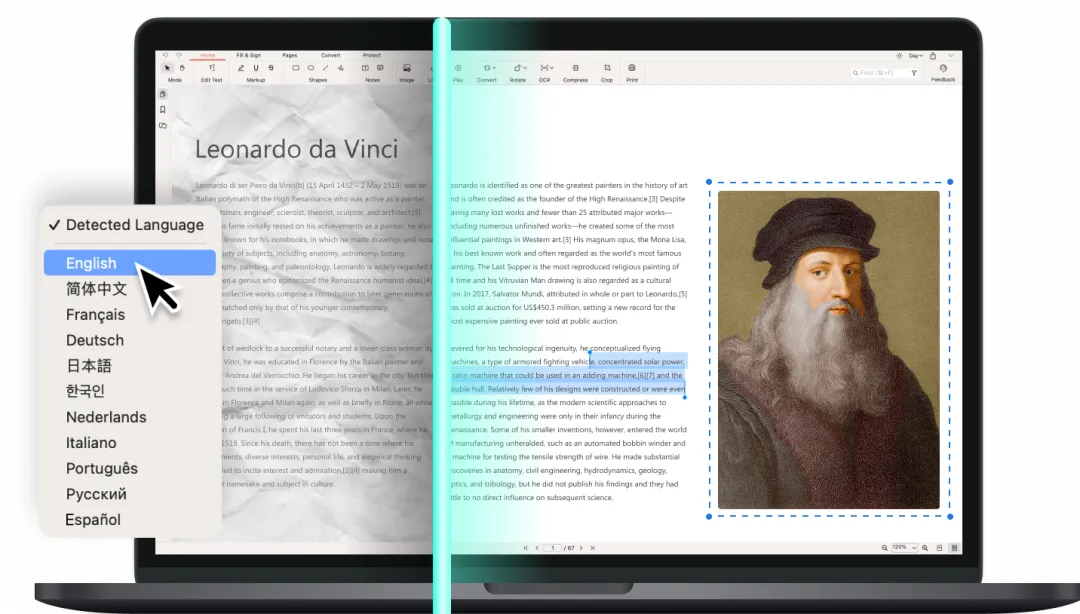Open the bookmarks panel in left sidebar
This screenshot has height=614, width=1080.
(163, 110)
